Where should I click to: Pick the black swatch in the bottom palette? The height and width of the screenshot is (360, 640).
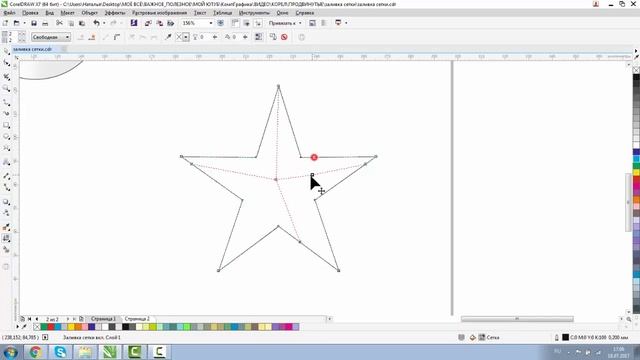coord(126,327)
